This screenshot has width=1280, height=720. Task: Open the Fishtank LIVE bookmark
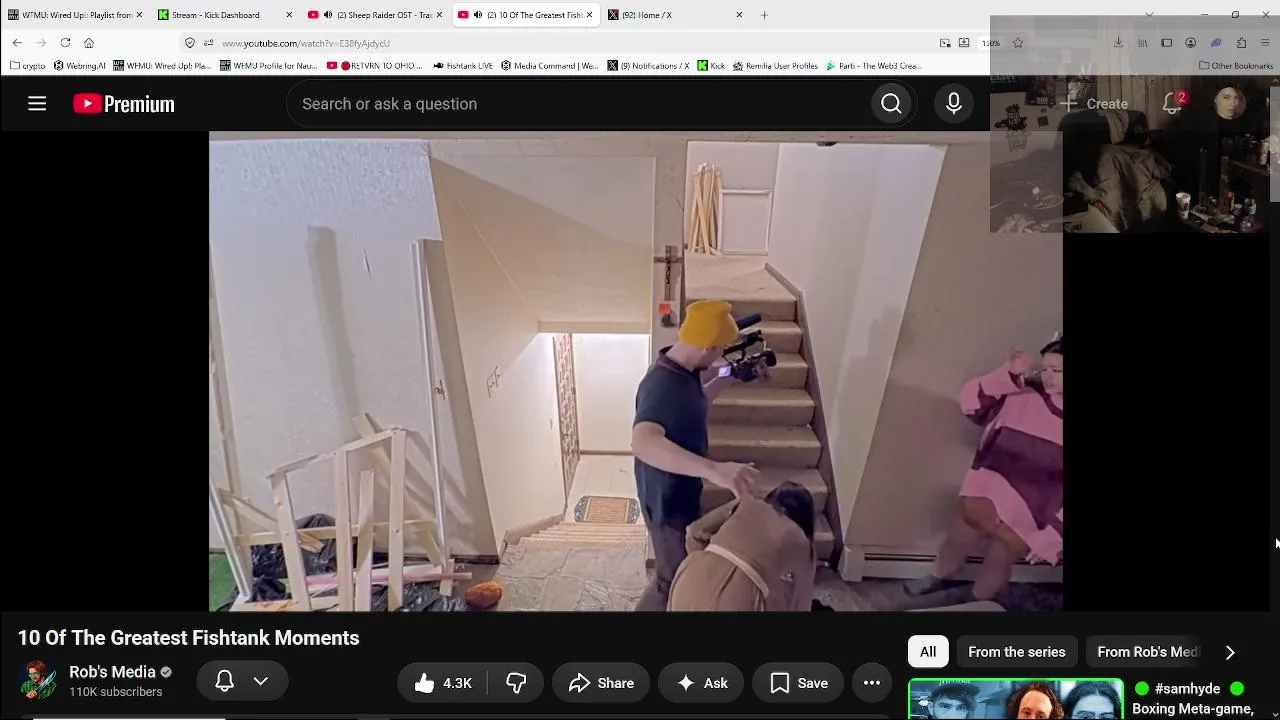coord(463,66)
